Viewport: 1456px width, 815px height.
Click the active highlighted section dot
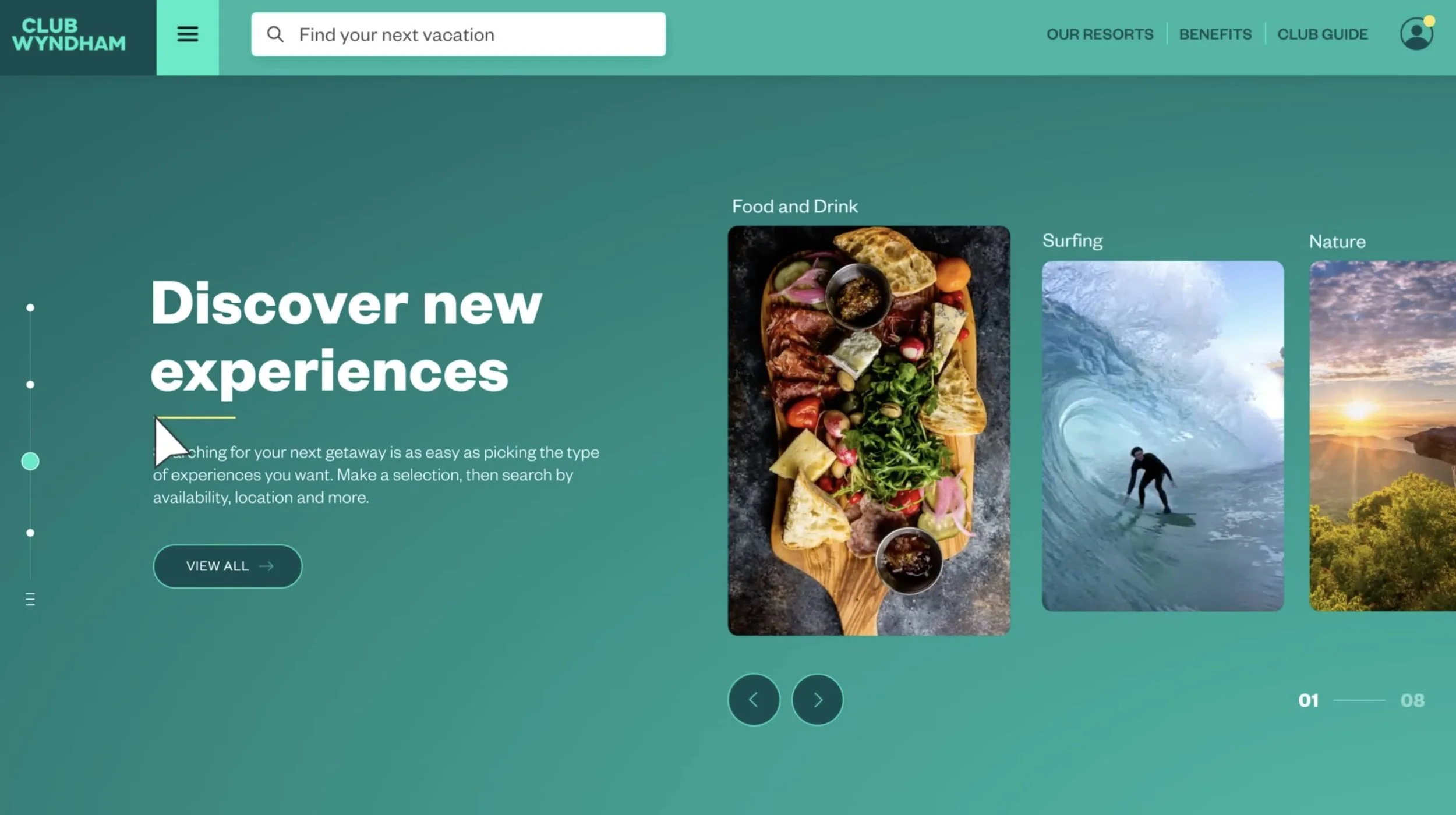tap(30, 461)
